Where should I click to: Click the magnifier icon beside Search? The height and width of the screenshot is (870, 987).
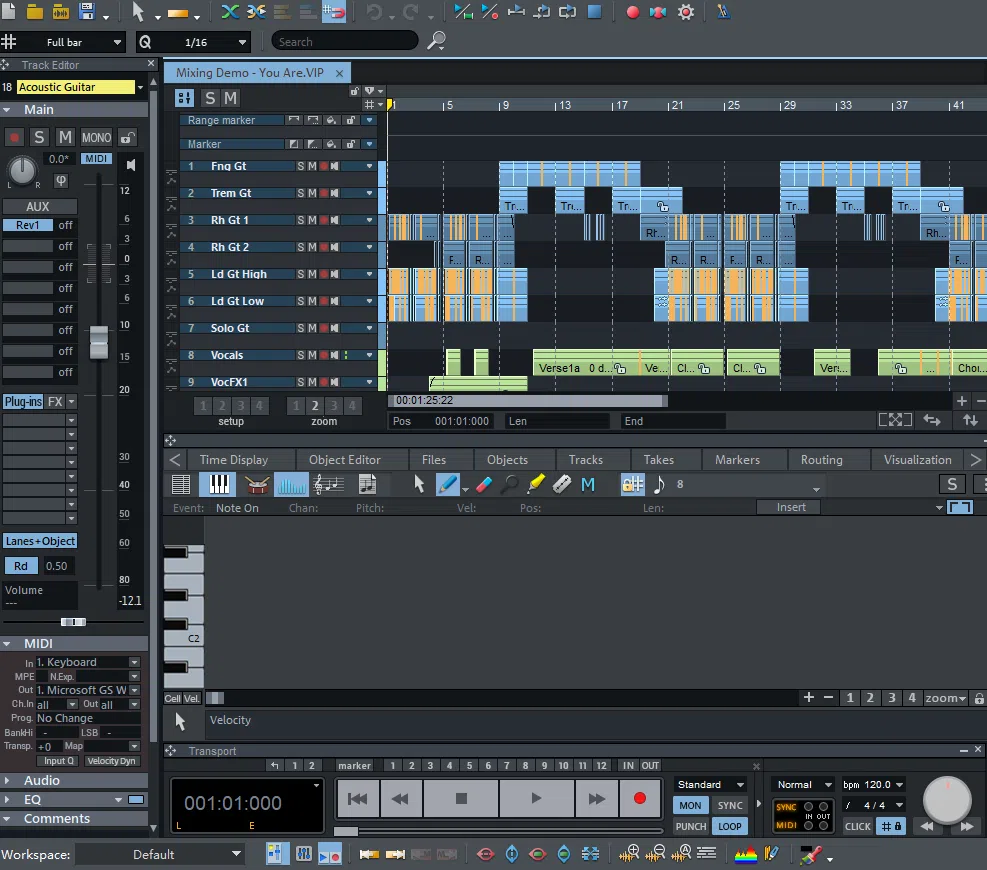[437, 41]
